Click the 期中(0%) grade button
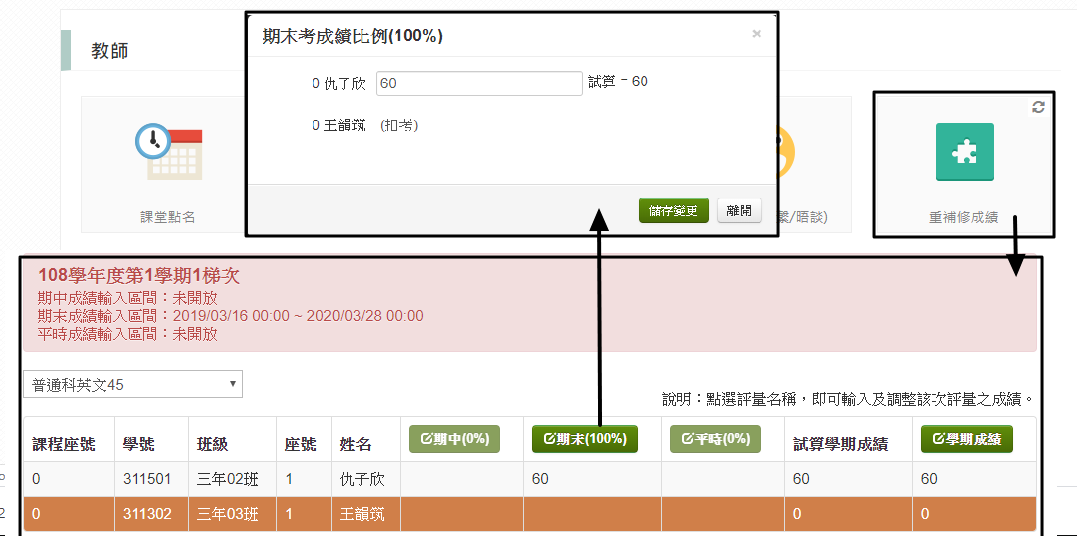This screenshot has height=536, width=1077. pos(454,439)
